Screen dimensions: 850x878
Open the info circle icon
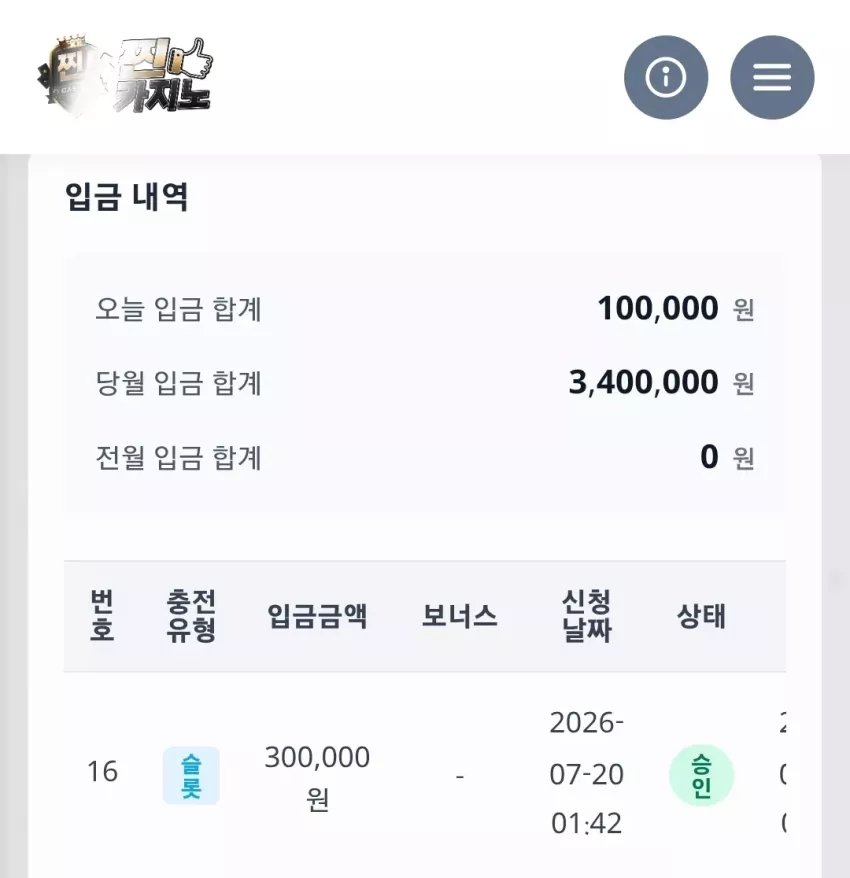pyautogui.click(x=666, y=77)
